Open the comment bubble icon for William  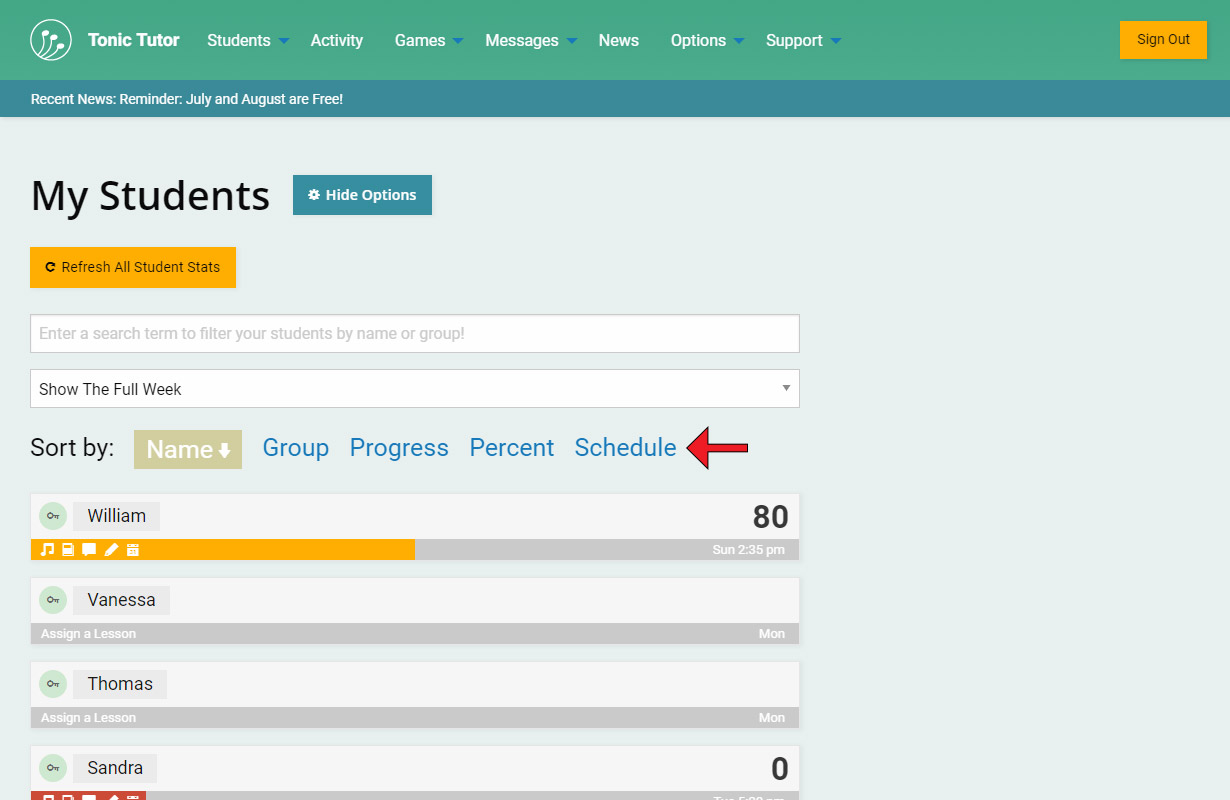click(89, 550)
